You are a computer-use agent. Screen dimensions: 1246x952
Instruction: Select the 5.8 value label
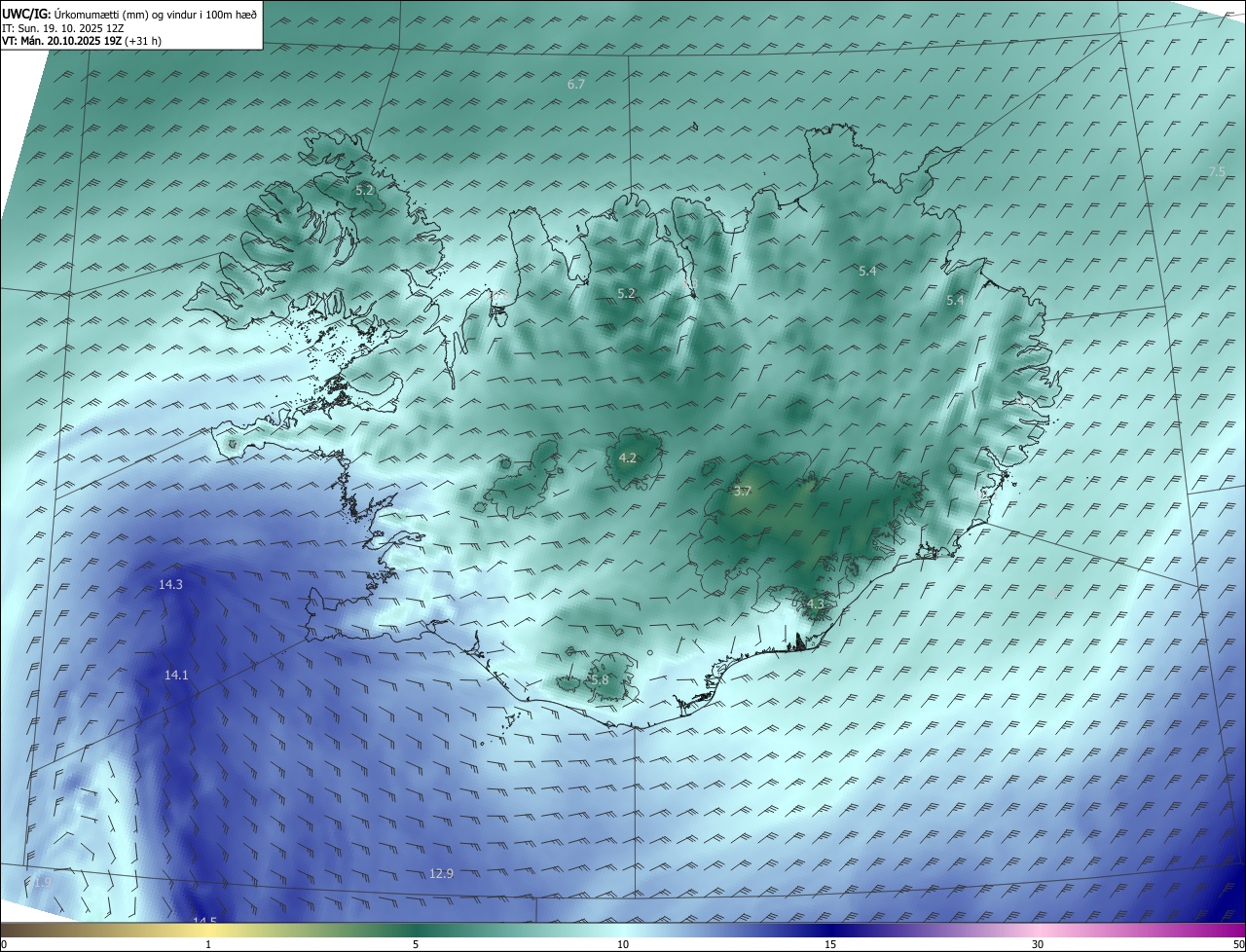[x=599, y=679]
